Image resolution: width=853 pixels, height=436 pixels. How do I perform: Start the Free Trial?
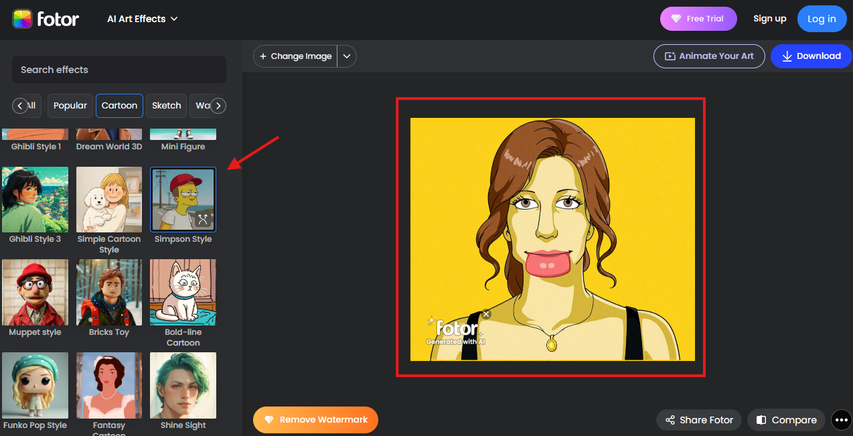(698, 19)
